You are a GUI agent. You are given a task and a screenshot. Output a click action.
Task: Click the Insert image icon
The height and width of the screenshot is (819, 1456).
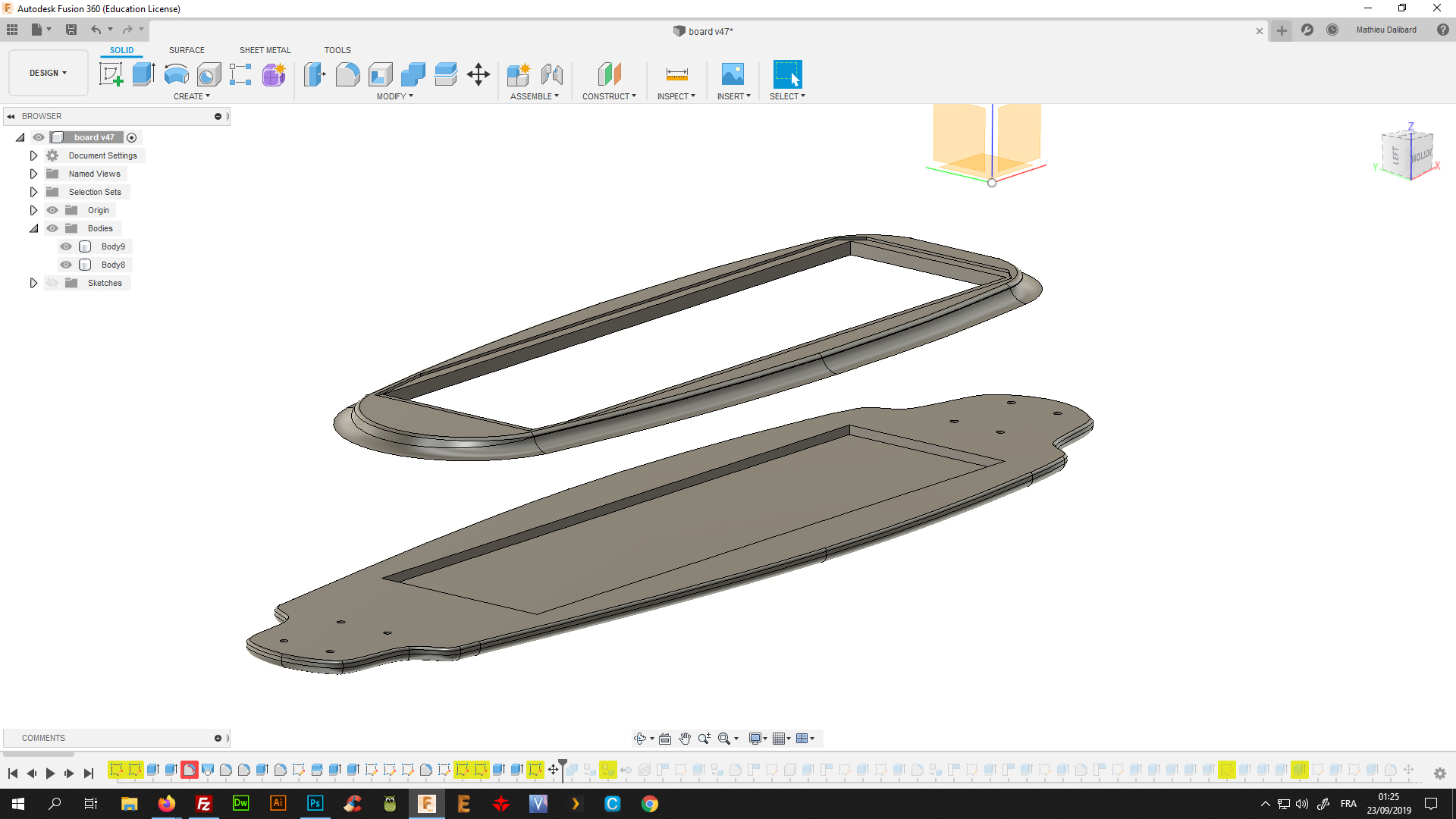coord(733,74)
